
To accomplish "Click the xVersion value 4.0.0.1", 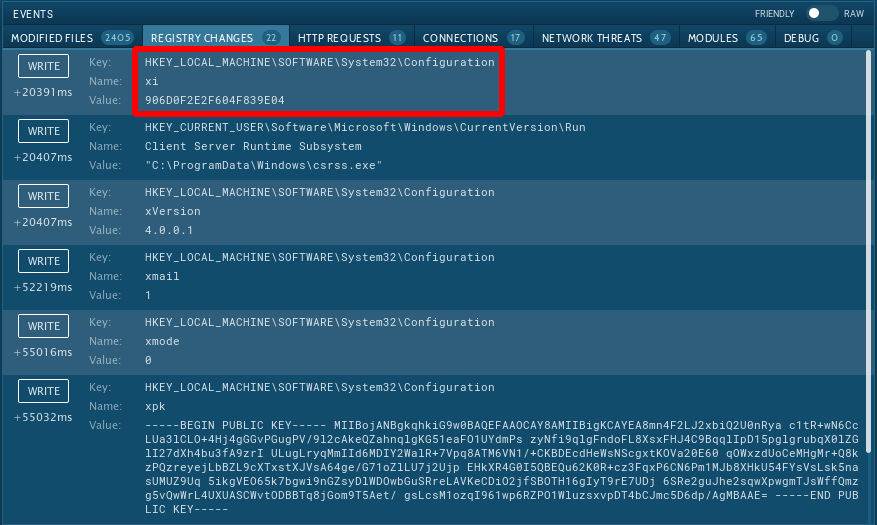I will (x=169, y=230).
